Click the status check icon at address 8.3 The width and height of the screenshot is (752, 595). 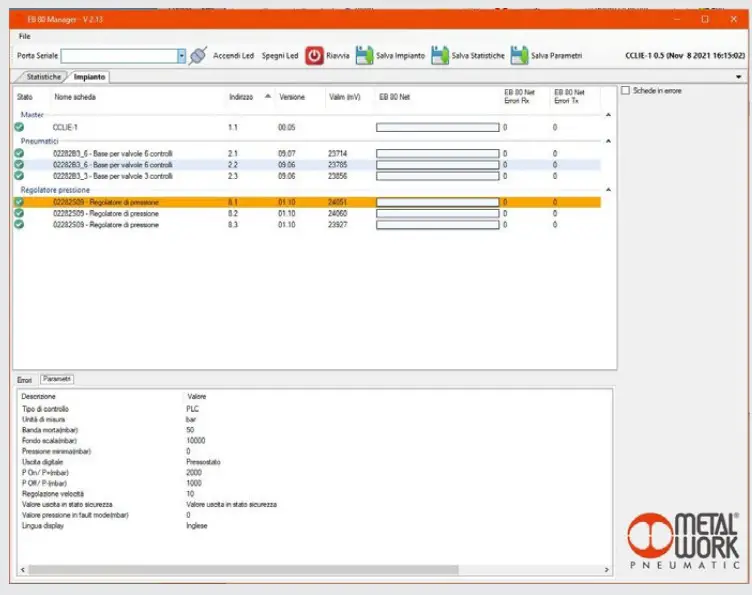pos(19,224)
